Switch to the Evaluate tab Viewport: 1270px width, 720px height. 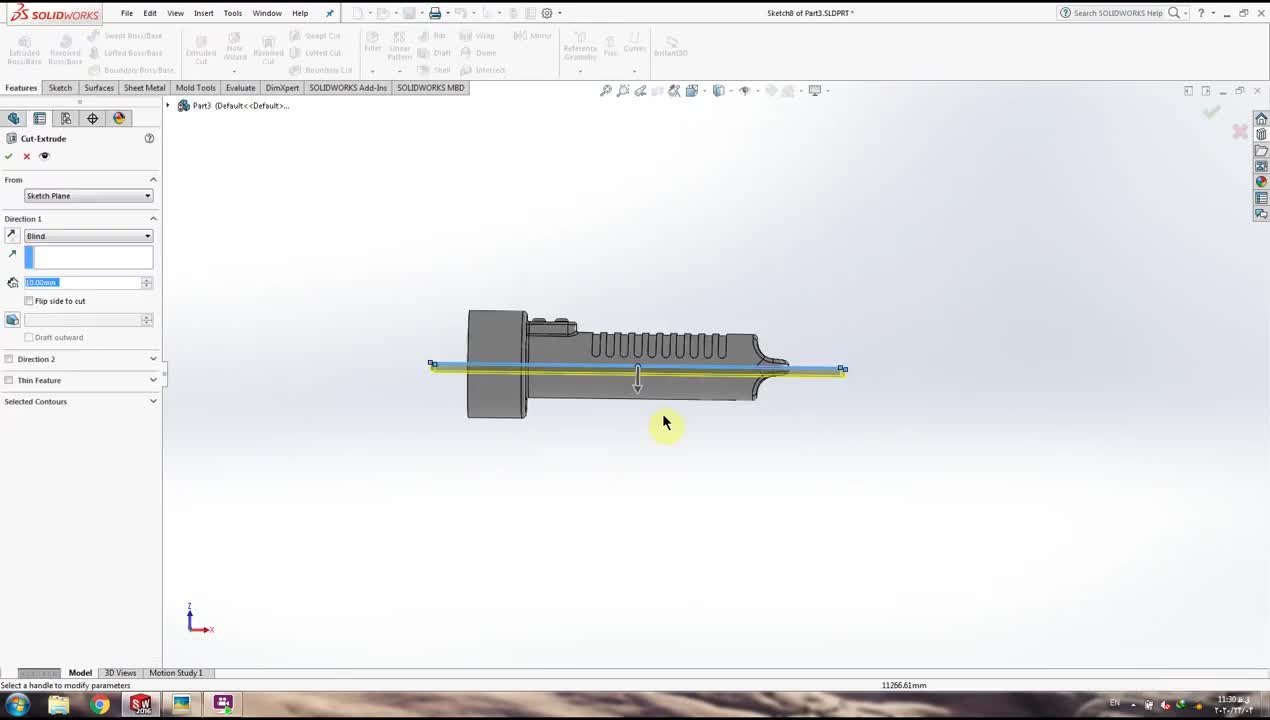click(x=240, y=88)
